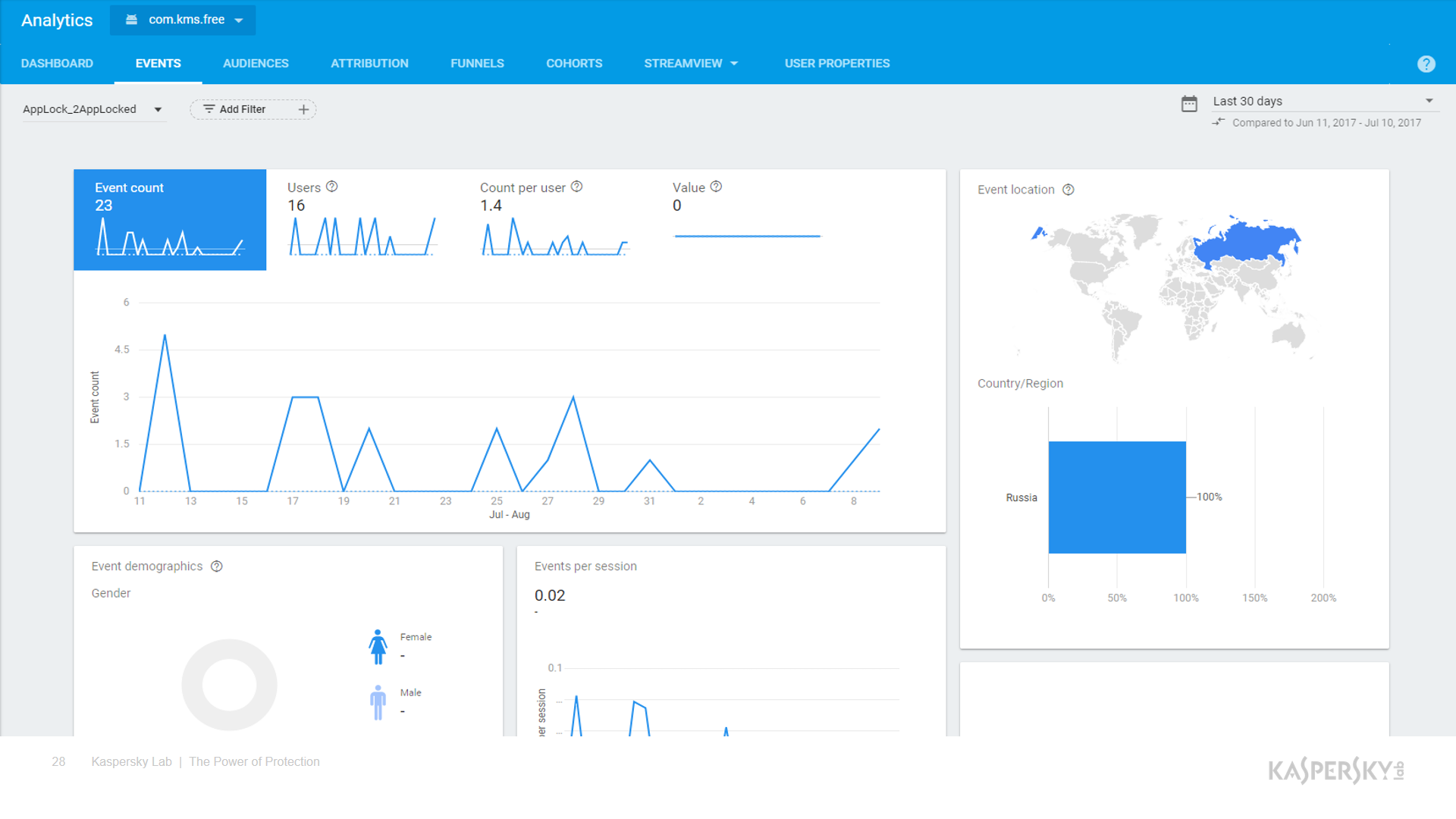Expand the StreamView dropdown arrow

click(734, 64)
